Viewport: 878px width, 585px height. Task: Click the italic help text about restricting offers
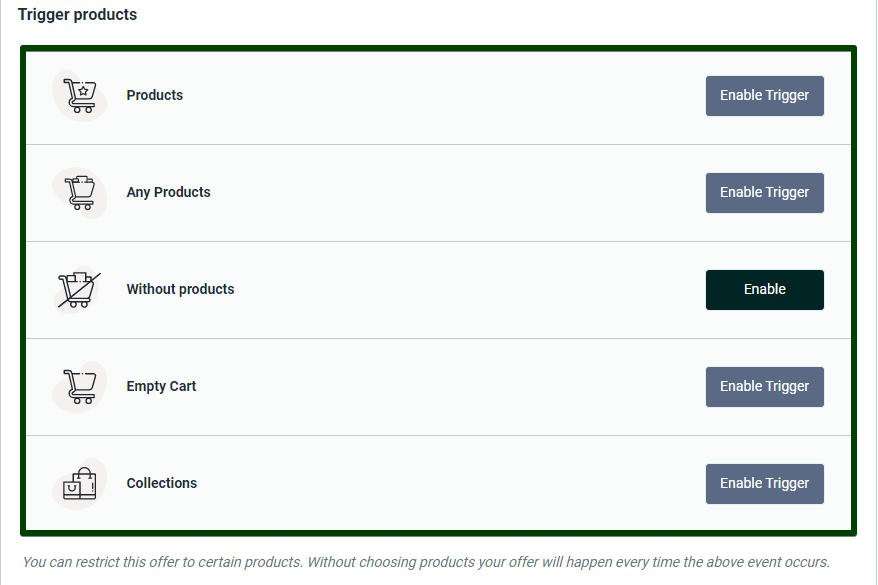[426, 562]
